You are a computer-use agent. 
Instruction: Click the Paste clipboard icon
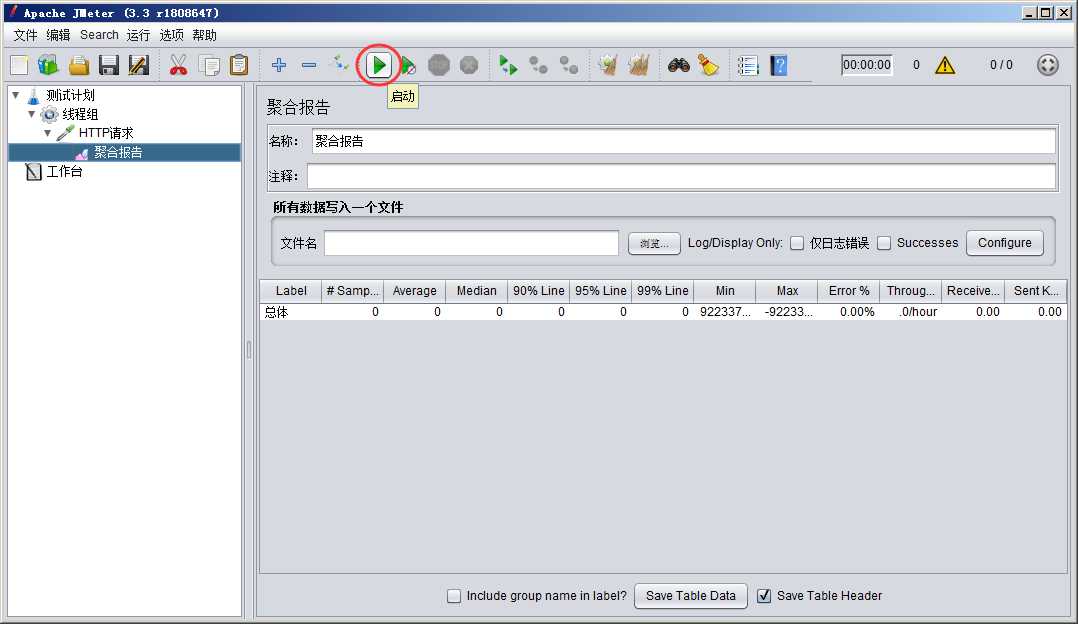coord(239,65)
